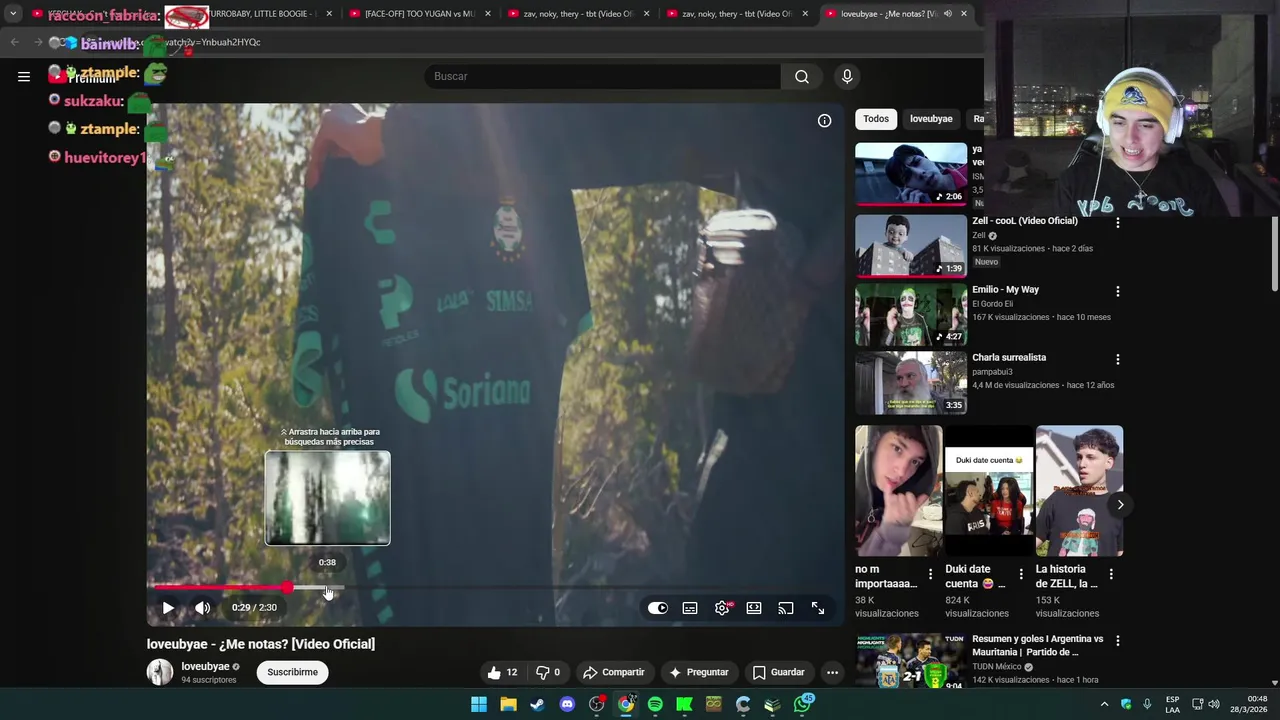Screen dimensions: 1280x720
Task: Enter fullscreen mode
Action: tap(818, 608)
